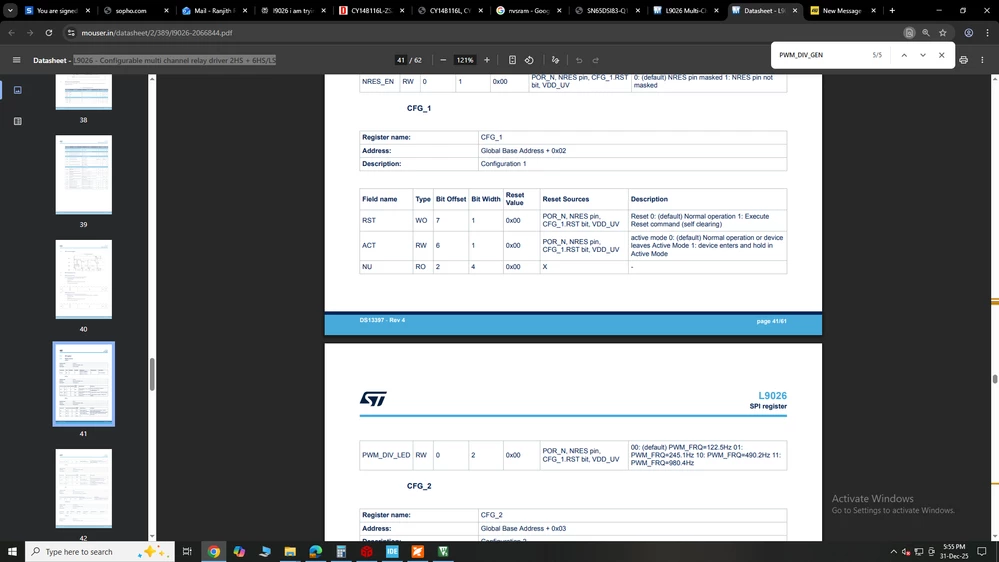Edit the PWM_DIV_GEN search field
Screen dimensions: 999x562
pyautogui.click(x=822, y=55)
